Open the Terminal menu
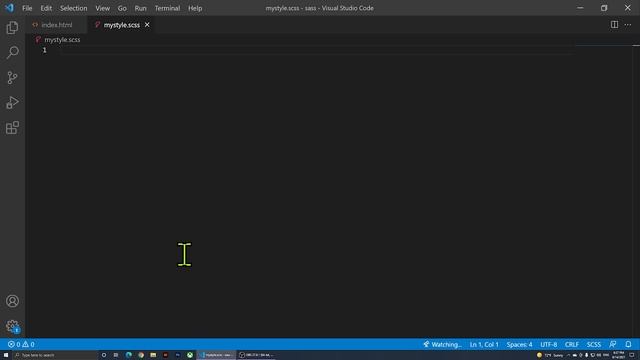The image size is (640, 360). (x=167, y=8)
